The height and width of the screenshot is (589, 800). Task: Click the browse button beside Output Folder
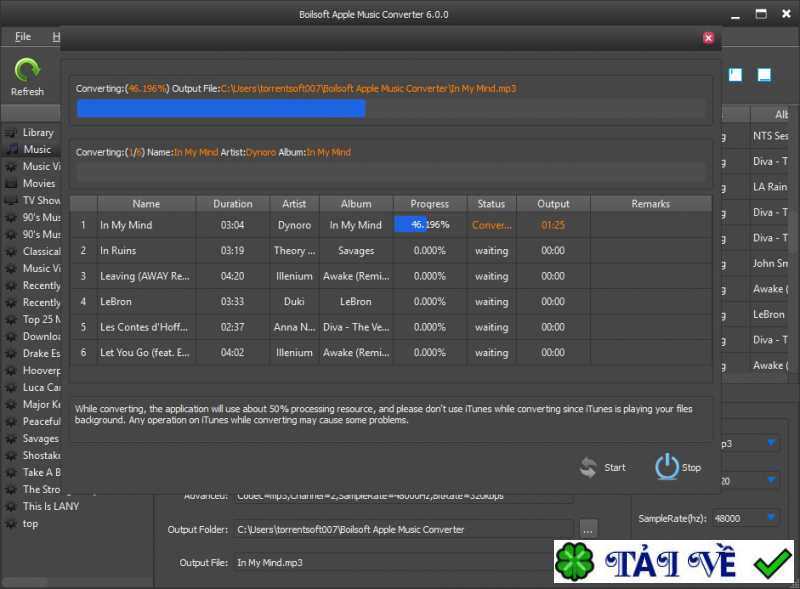[x=588, y=528]
